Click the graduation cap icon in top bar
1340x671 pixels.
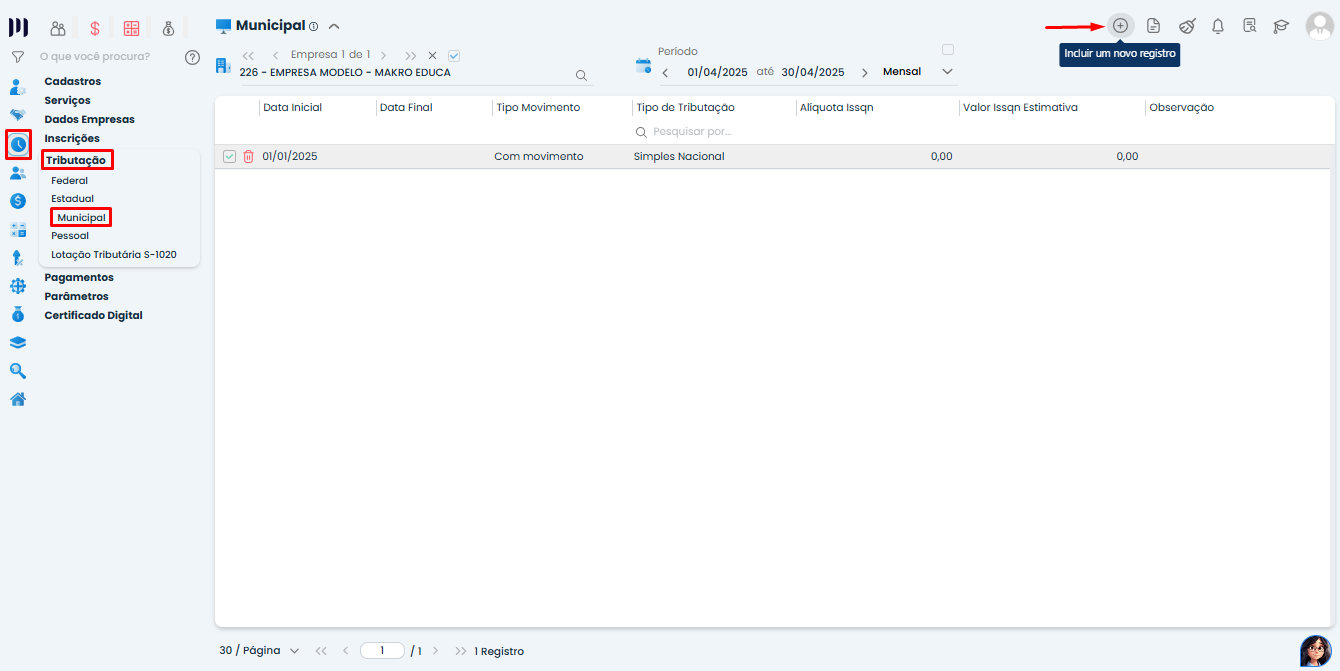pos(1281,26)
